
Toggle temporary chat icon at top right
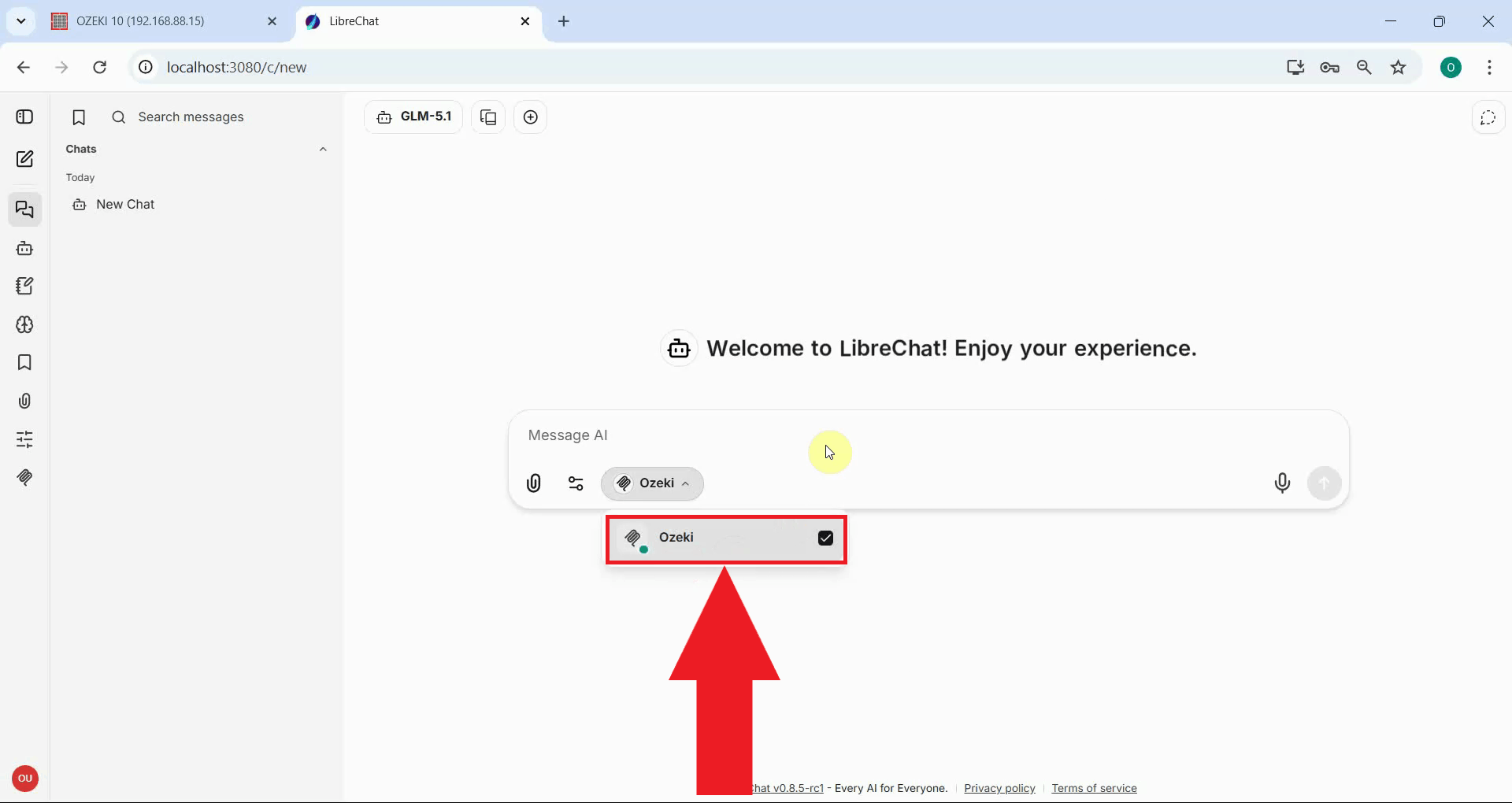(x=1488, y=118)
